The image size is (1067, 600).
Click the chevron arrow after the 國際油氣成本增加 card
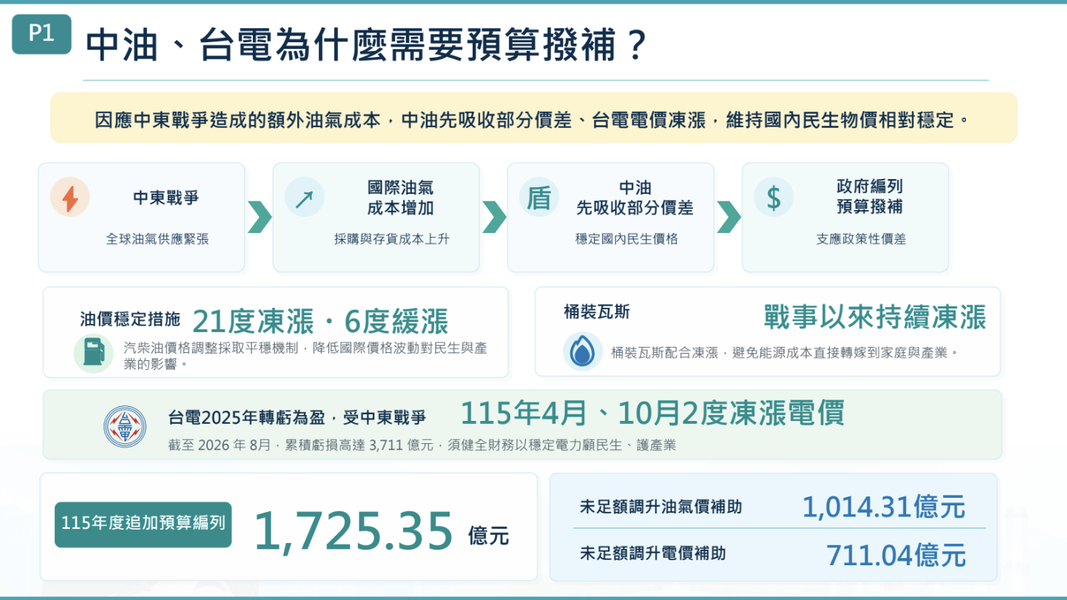(x=494, y=217)
